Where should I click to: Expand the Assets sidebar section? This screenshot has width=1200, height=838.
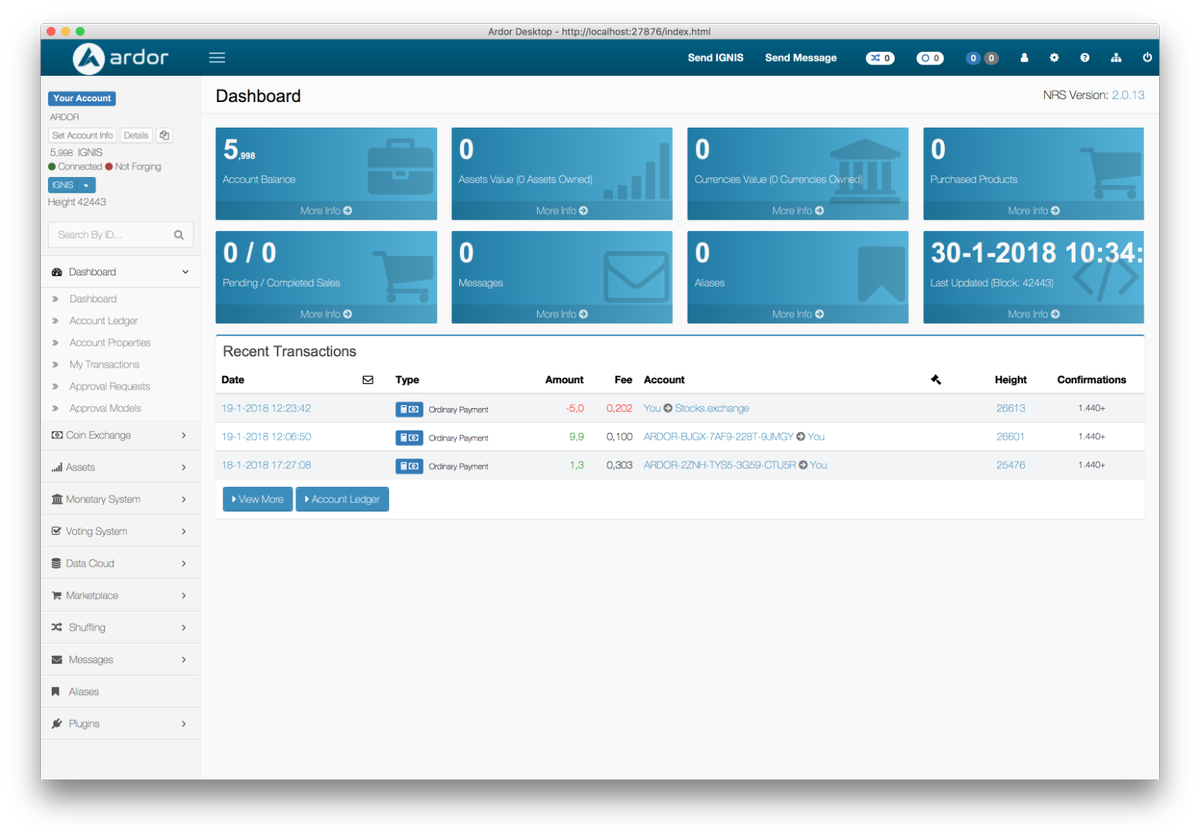[x=120, y=468]
